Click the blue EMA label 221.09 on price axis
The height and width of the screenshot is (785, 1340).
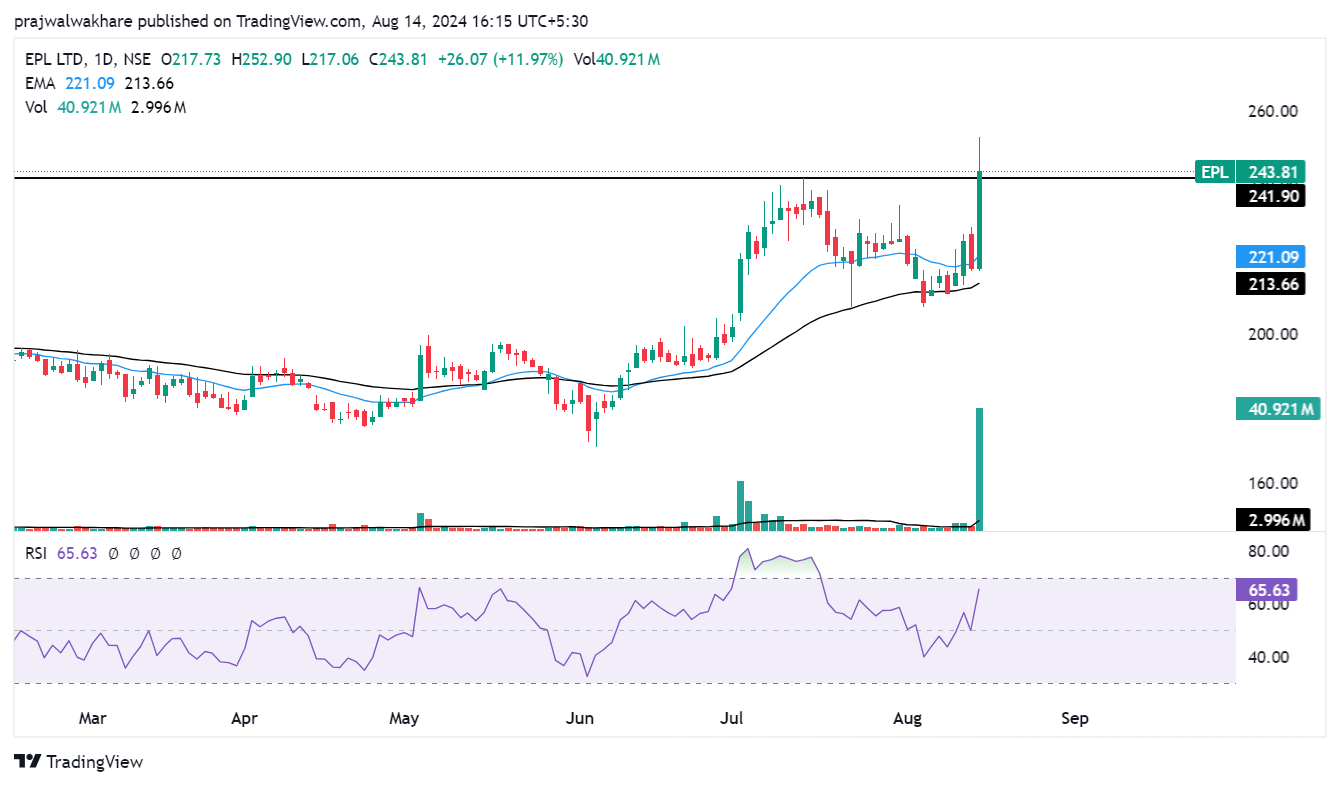click(1269, 257)
